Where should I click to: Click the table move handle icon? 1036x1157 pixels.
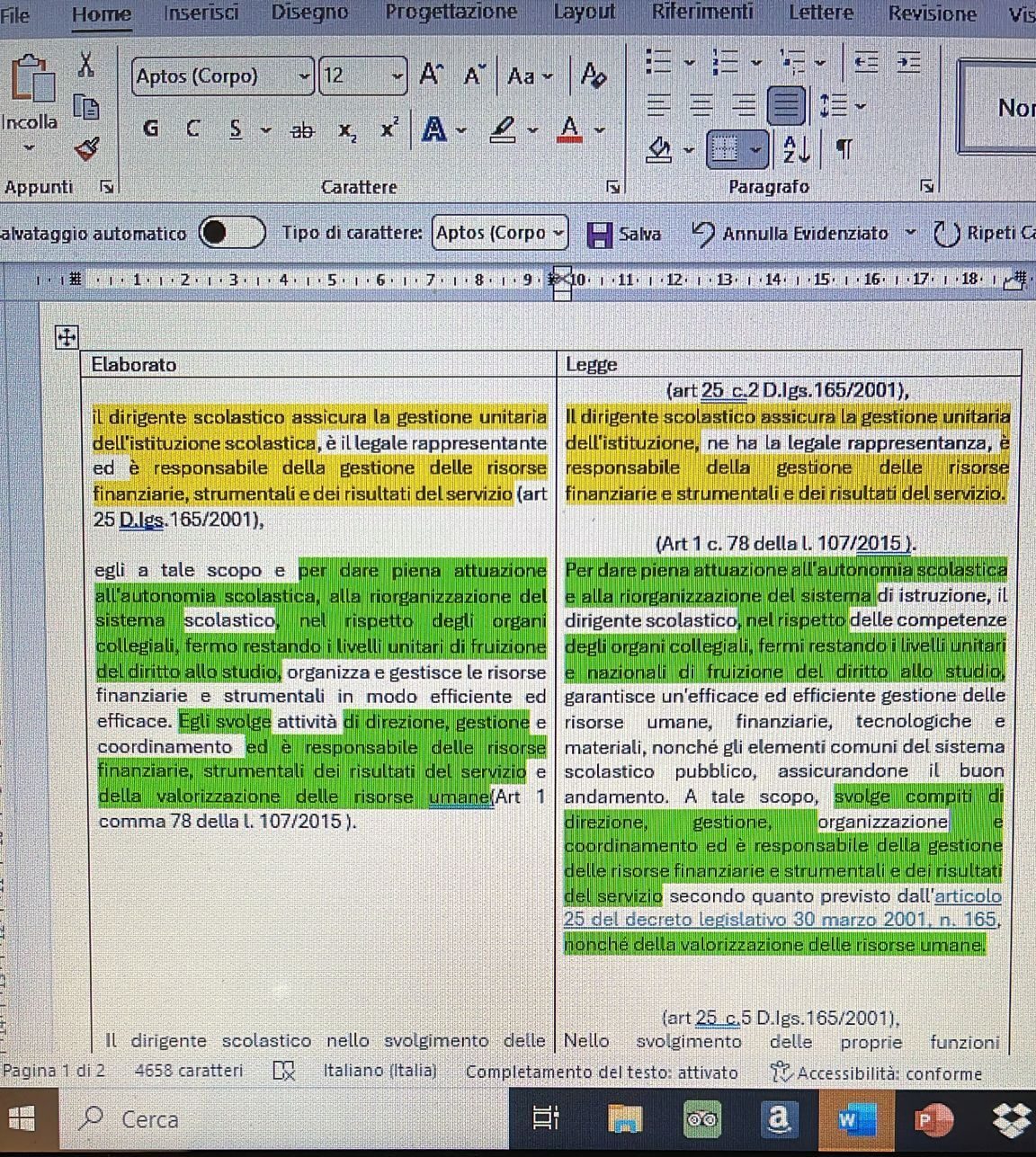67,337
